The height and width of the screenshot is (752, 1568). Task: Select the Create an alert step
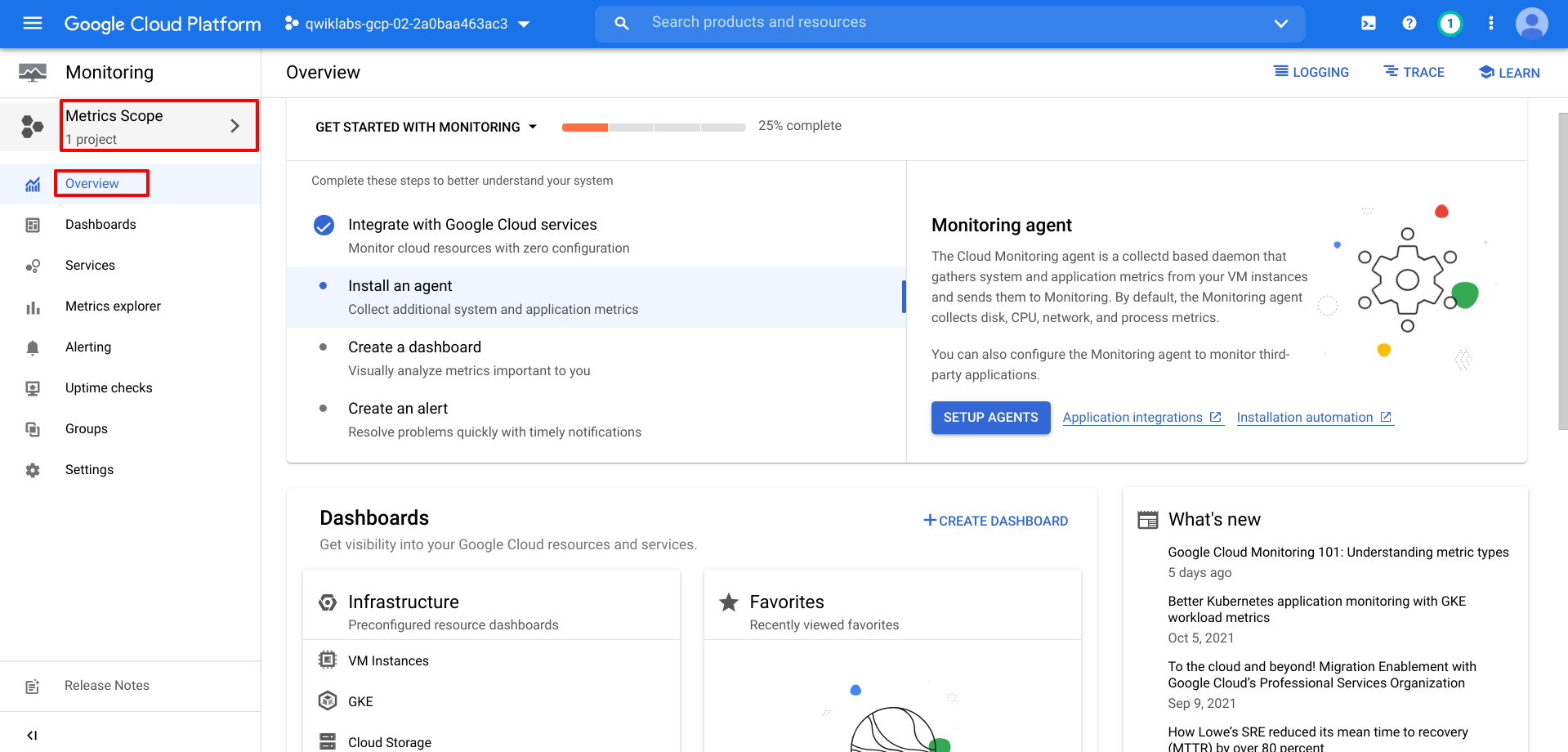coord(596,420)
